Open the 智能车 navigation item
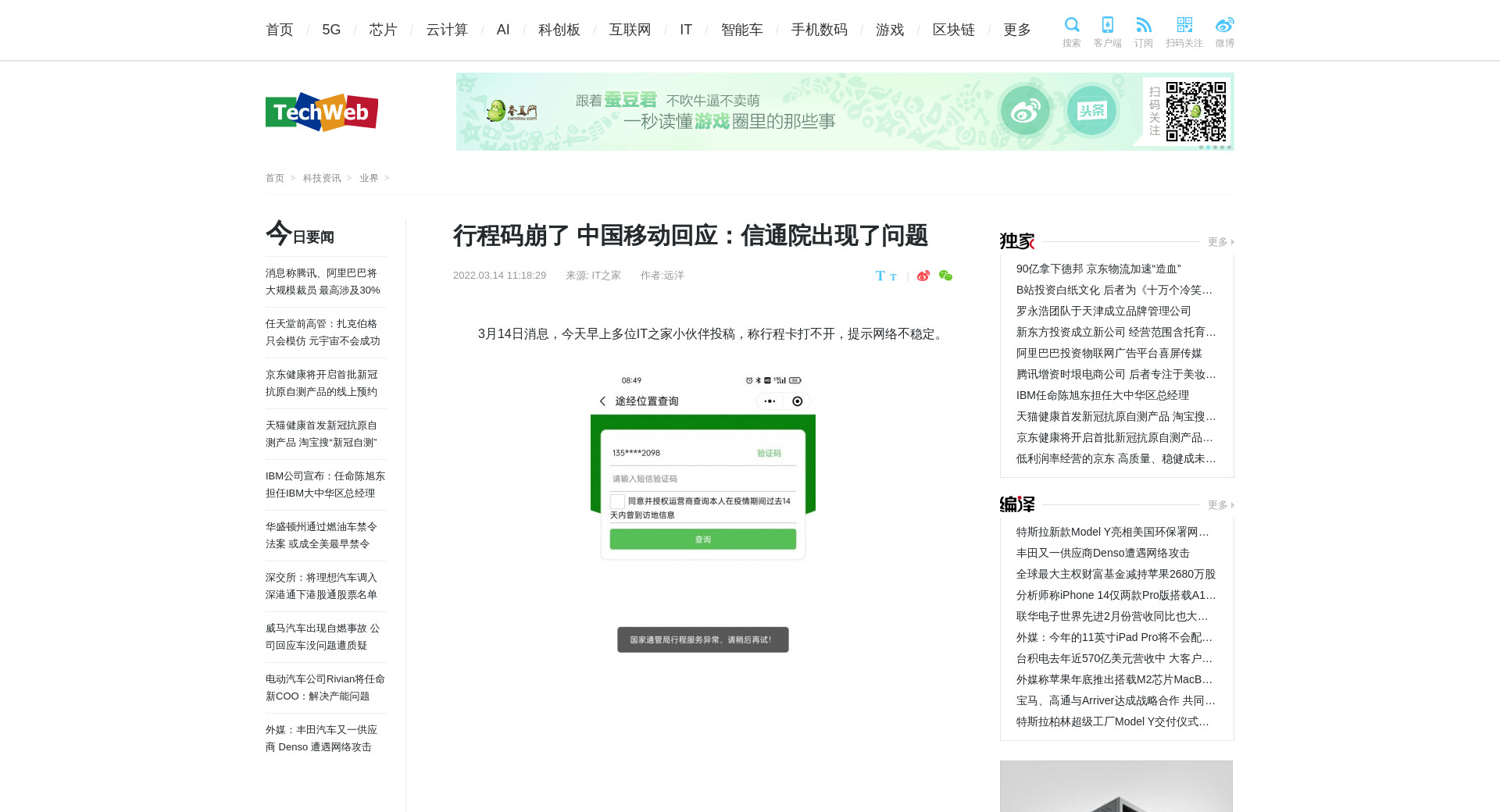Image resolution: width=1500 pixels, height=812 pixels. (x=741, y=30)
